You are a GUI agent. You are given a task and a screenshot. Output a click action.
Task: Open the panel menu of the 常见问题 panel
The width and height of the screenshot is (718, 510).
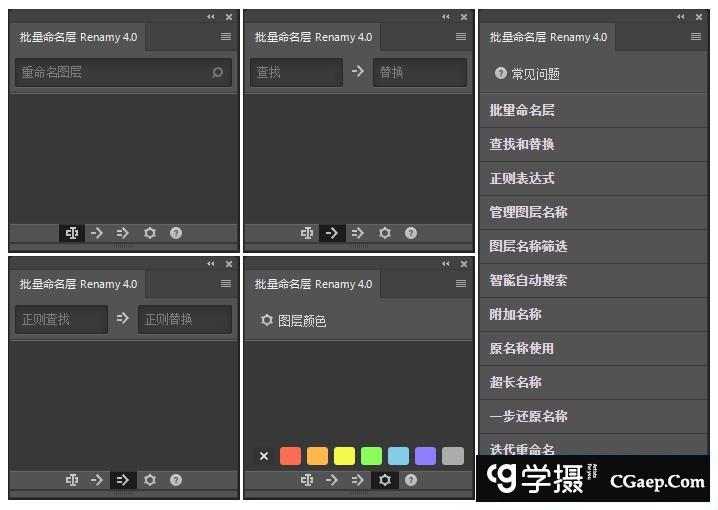click(696, 37)
